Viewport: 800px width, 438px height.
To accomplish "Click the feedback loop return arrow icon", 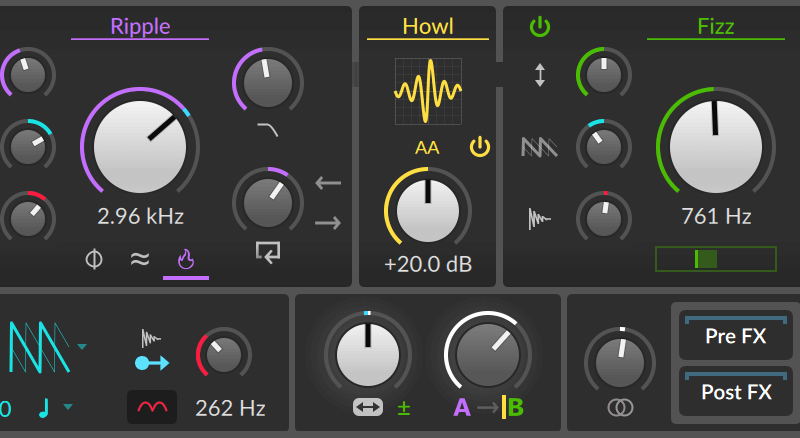I will 267,252.
